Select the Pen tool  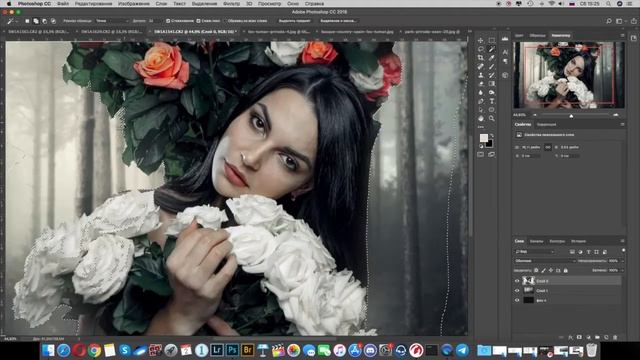(480, 101)
